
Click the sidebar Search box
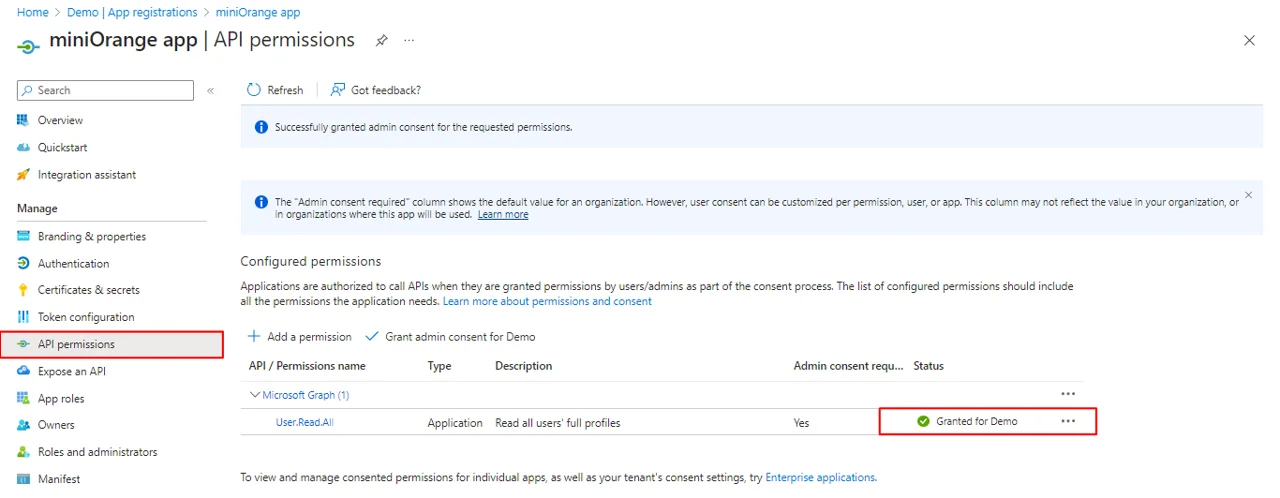click(105, 90)
